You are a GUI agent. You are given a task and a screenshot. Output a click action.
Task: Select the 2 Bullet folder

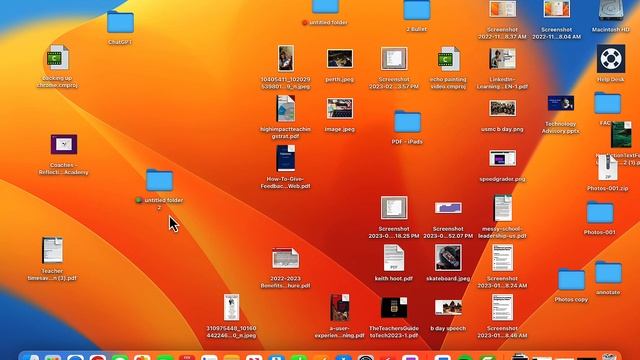(417, 10)
